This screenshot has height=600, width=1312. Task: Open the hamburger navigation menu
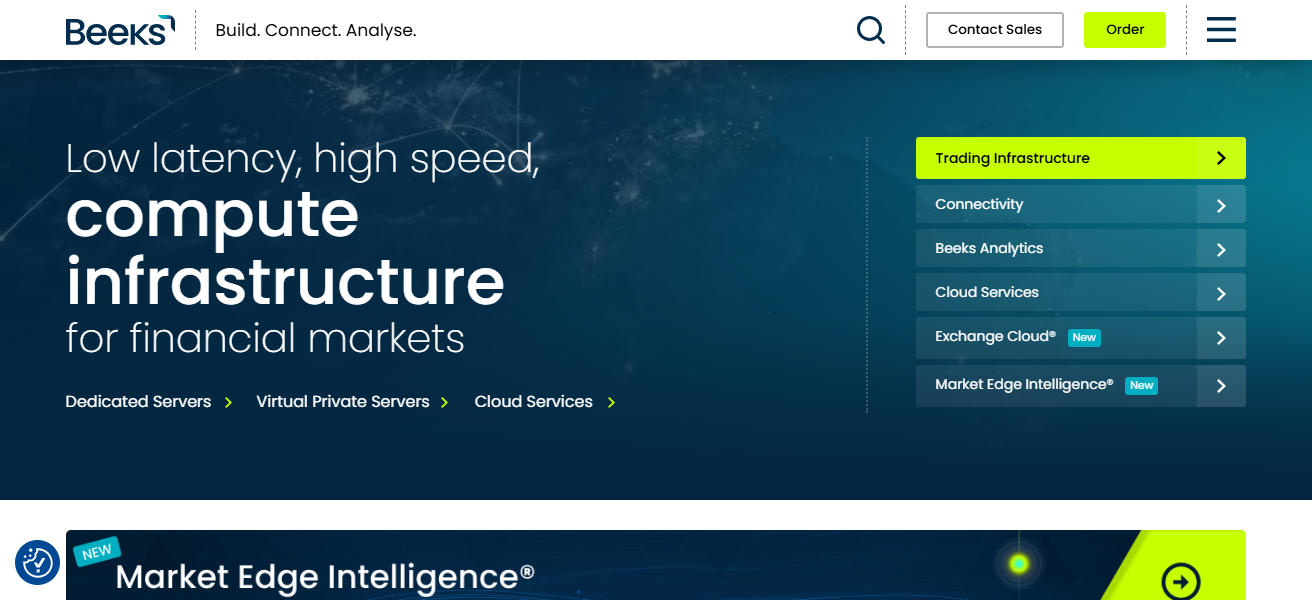[1221, 30]
